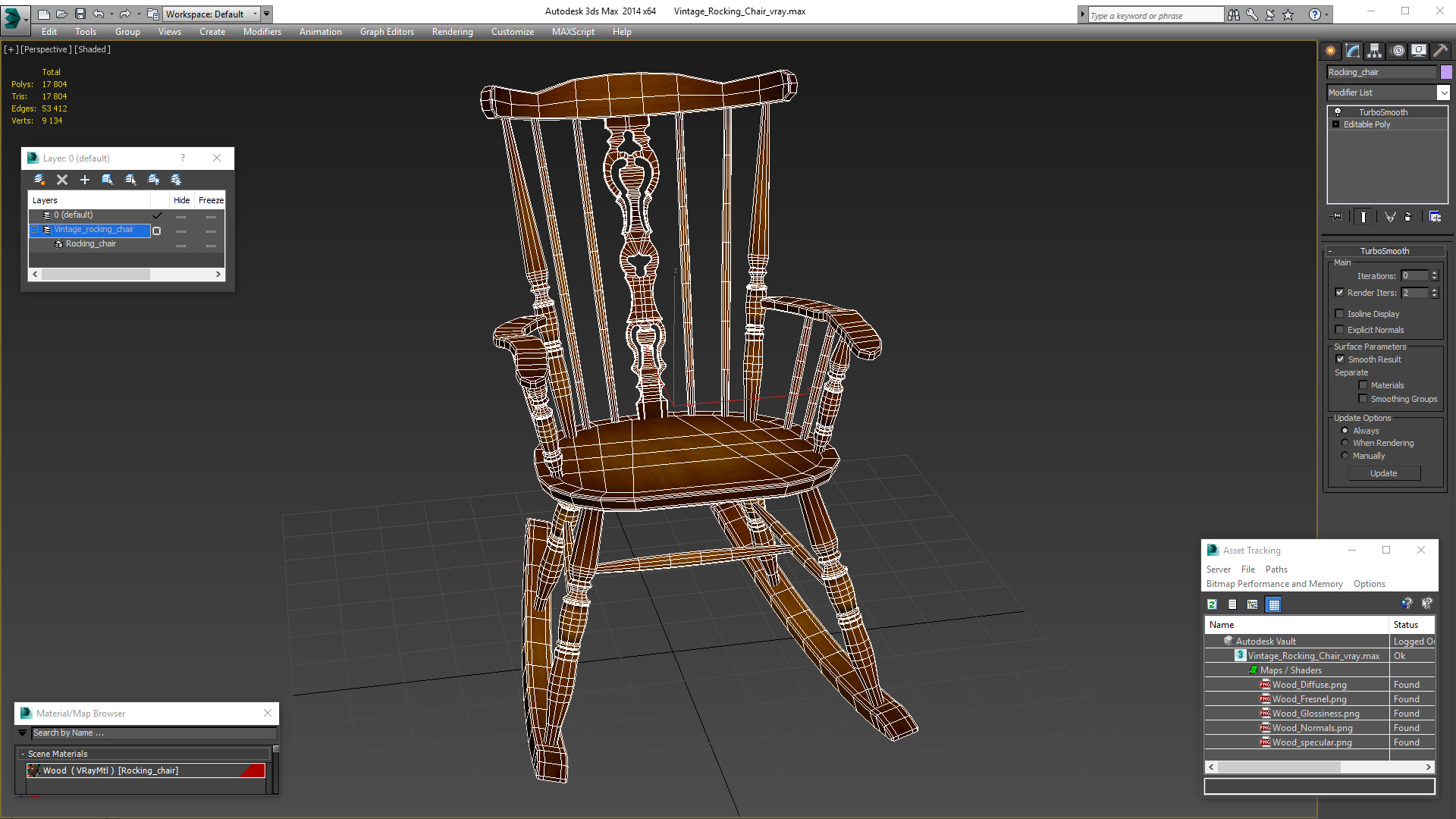Click the Save File toolbar icon

pos(80,14)
